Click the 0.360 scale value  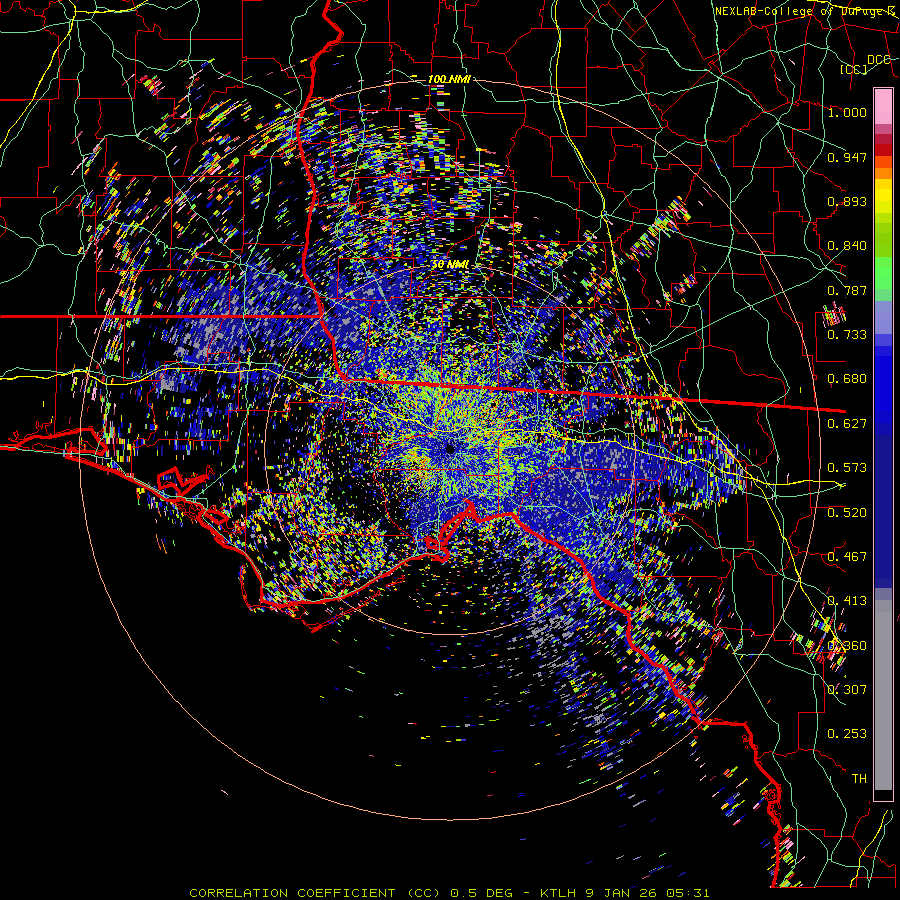pyautogui.click(x=847, y=646)
